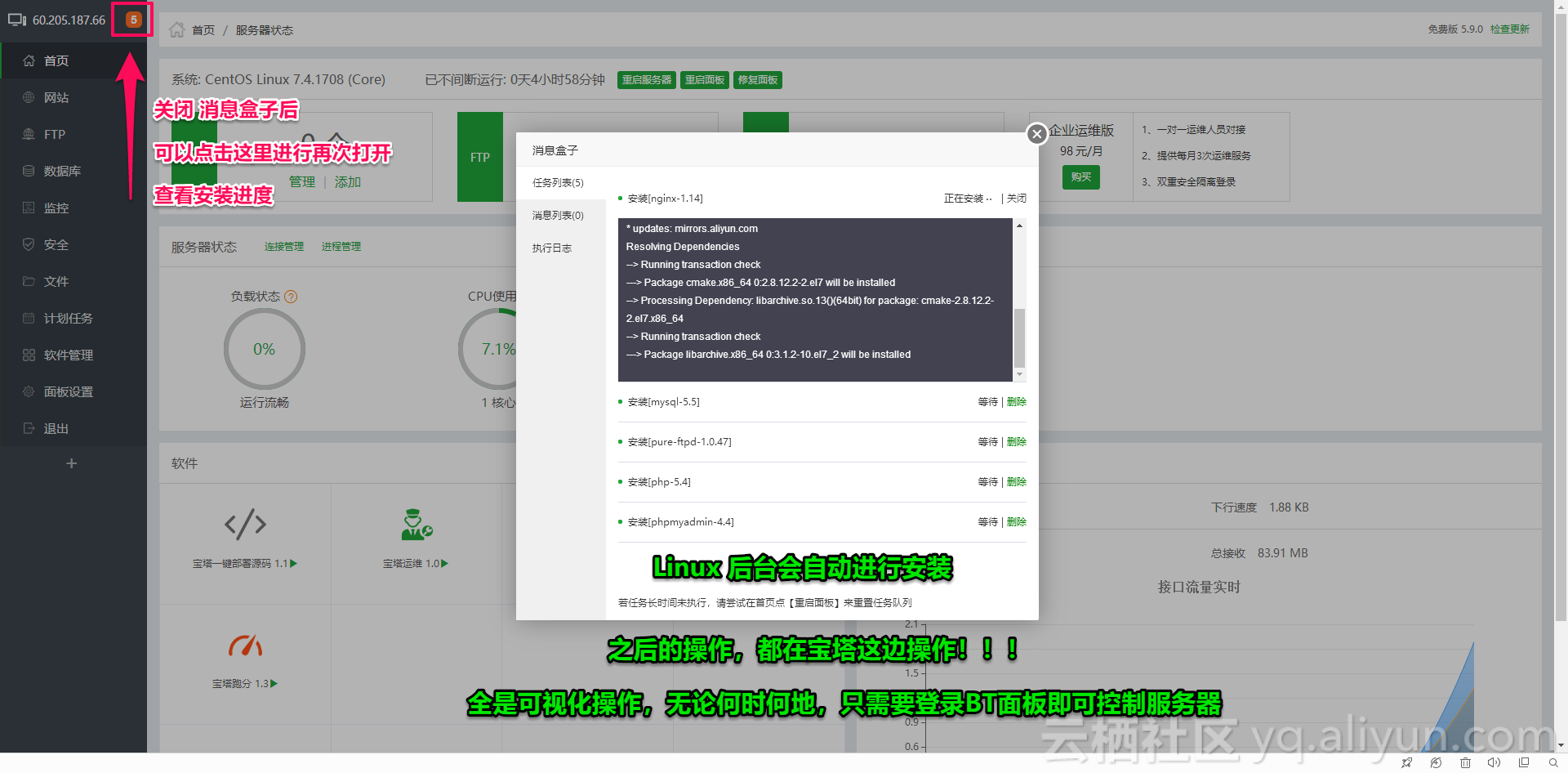This screenshot has width=1568, height=773.
Task: Click the plus icon below sidebar menu
Action: (x=72, y=463)
